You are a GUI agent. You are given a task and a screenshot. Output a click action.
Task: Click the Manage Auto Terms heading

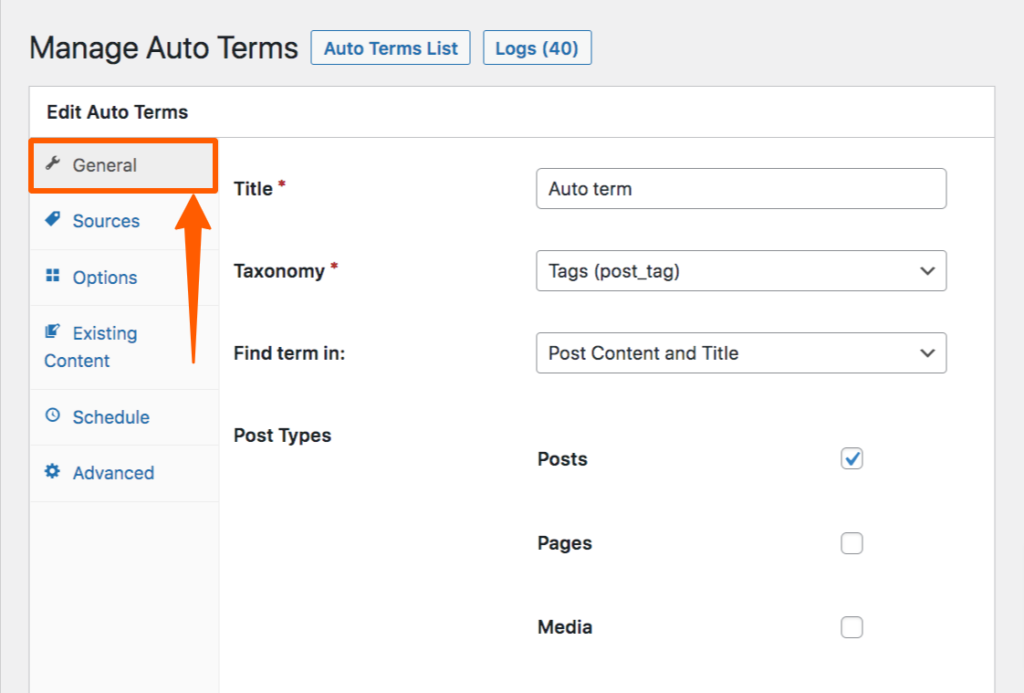click(x=163, y=48)
